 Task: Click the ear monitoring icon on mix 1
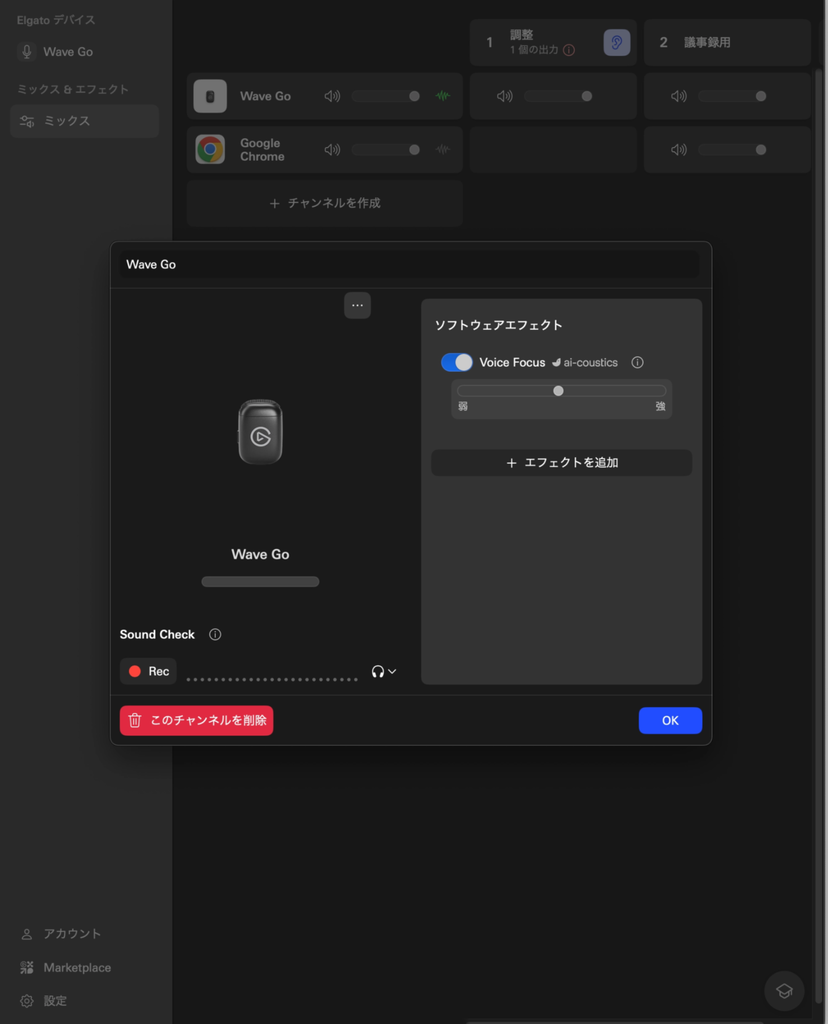pyautogui.click(x=616, y=42)
